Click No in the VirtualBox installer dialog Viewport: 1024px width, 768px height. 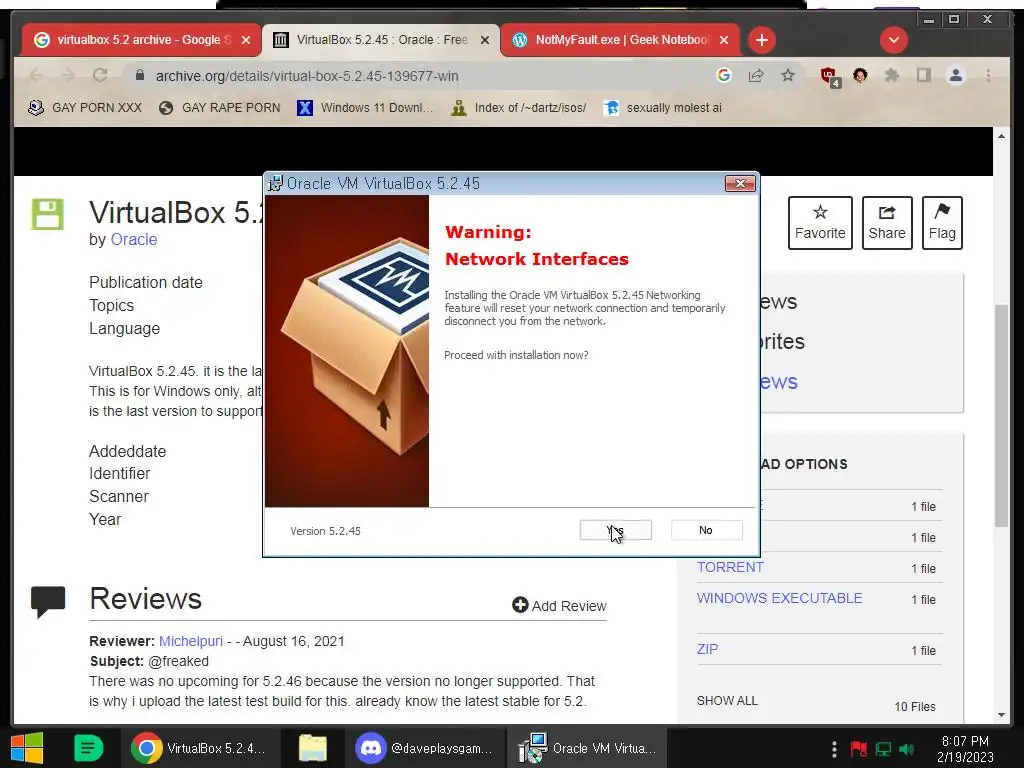[x=706, y=530]
